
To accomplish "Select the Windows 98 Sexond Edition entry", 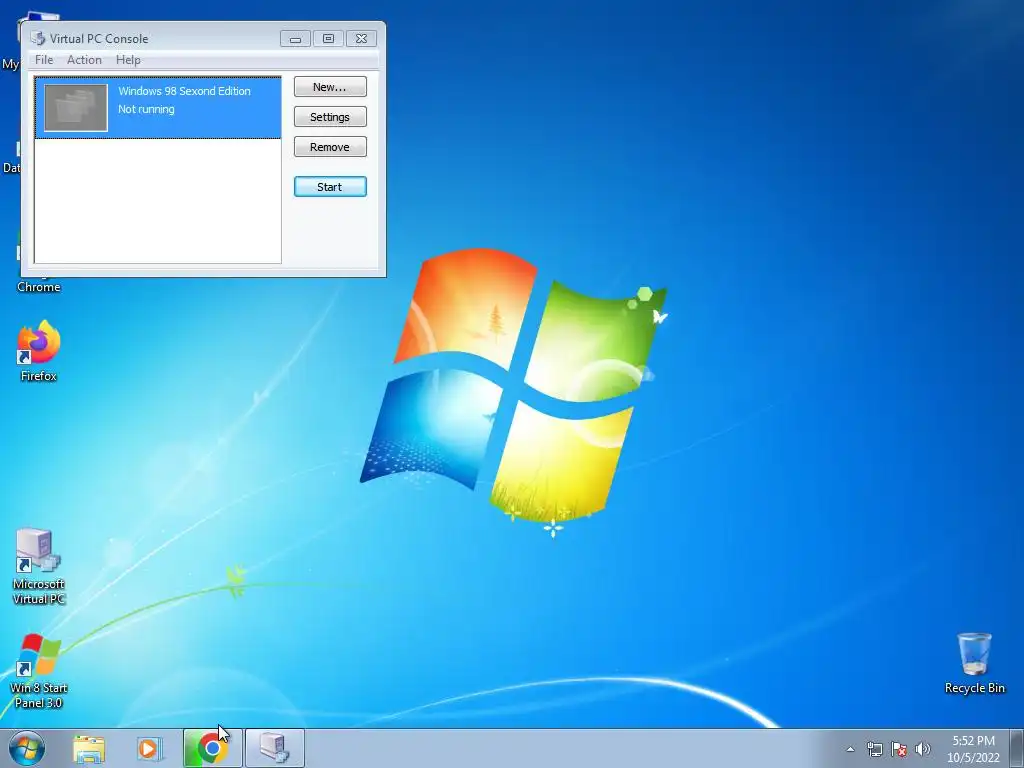I will [x=158, y=107].
